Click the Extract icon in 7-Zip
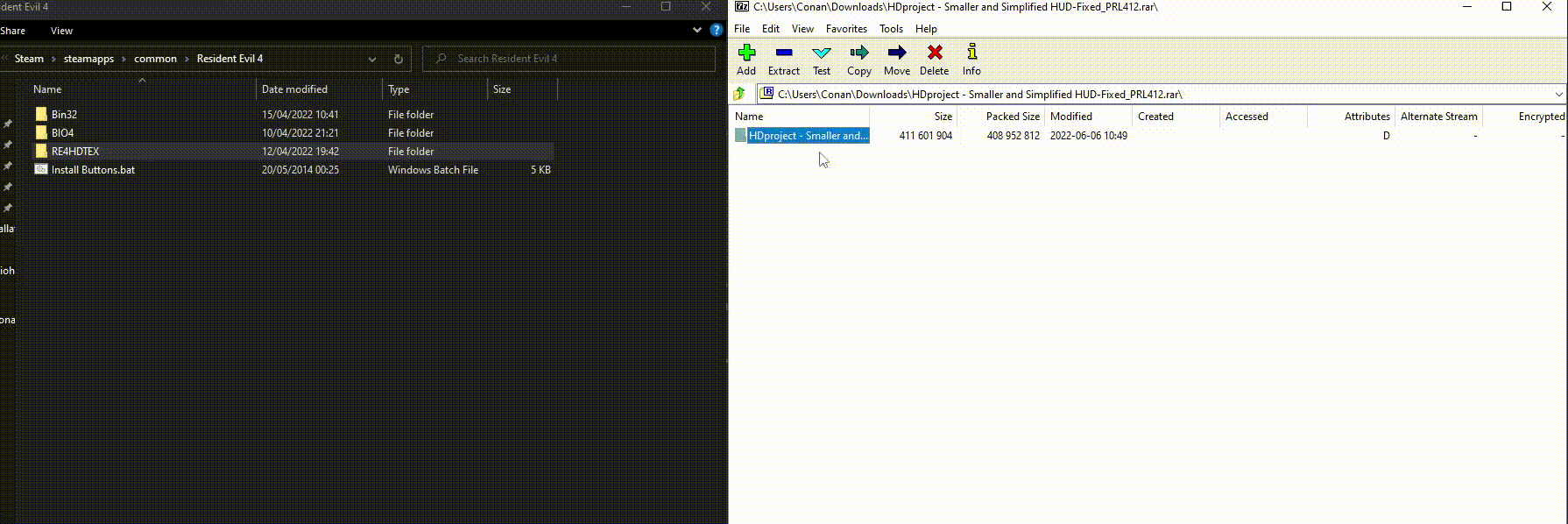This screenshot has width=1568, height=524. [784, 60]
